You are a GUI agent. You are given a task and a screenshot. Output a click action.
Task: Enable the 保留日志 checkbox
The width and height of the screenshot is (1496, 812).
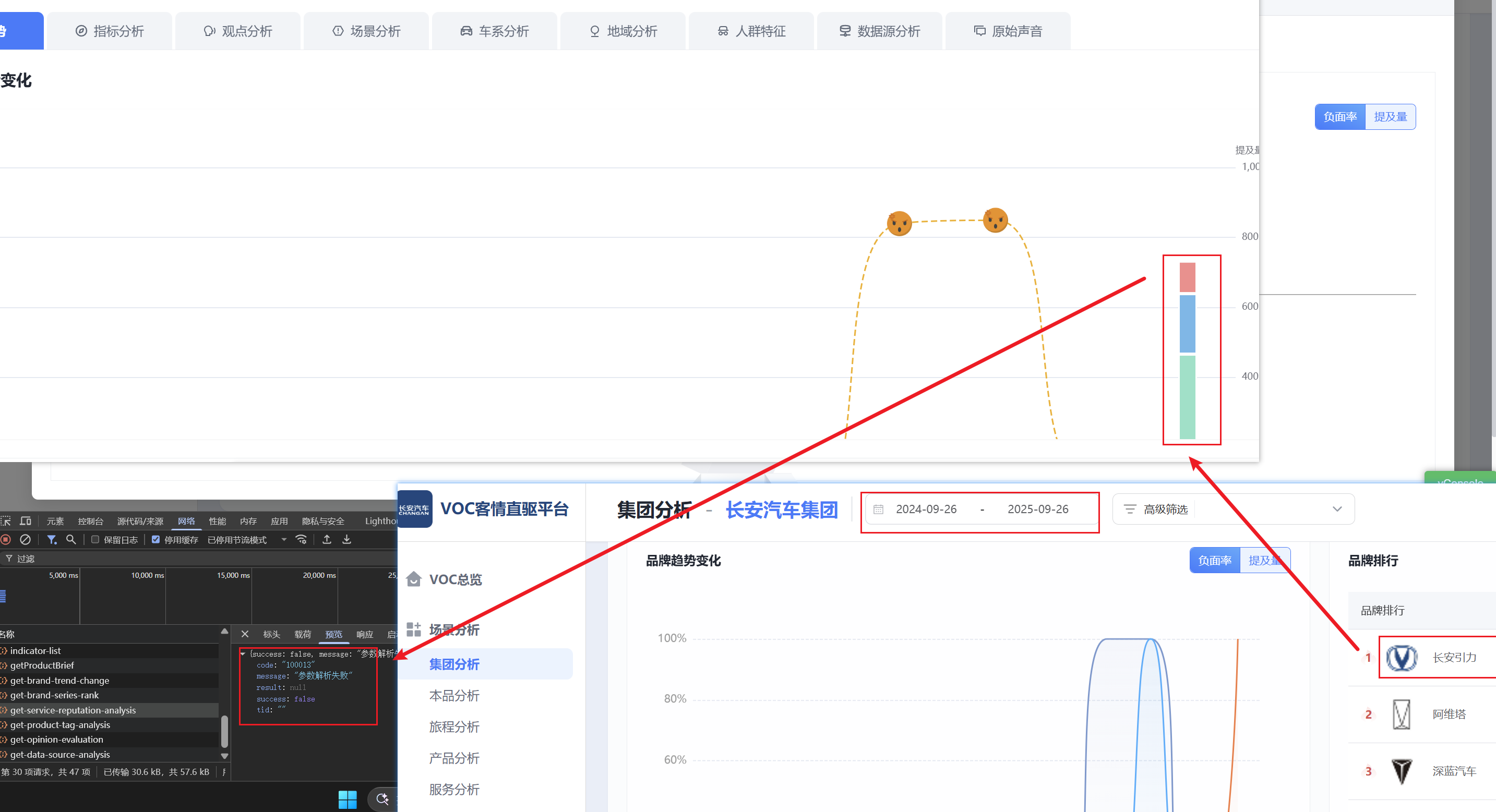(x=95, y=540)
